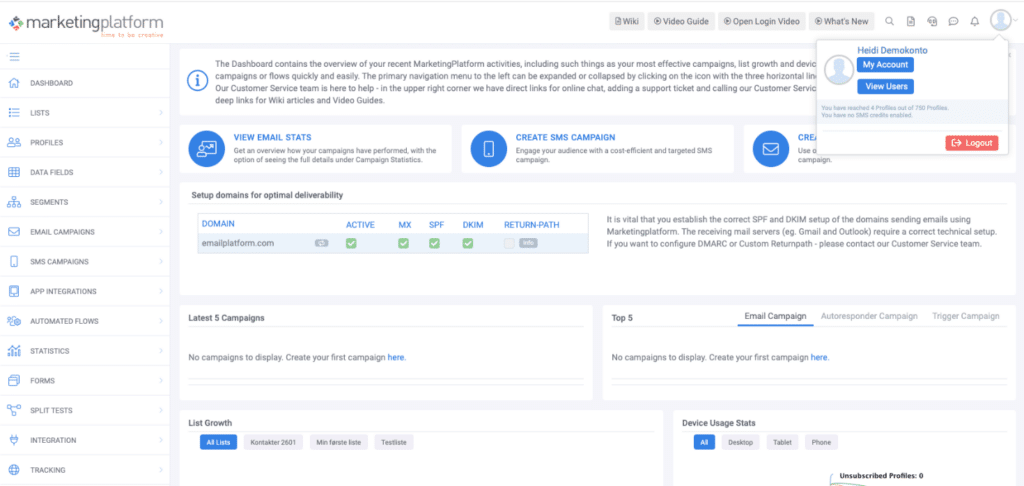
Task: Click 'here' link in Latest 5 Campaigns
Action: (396, 357)
